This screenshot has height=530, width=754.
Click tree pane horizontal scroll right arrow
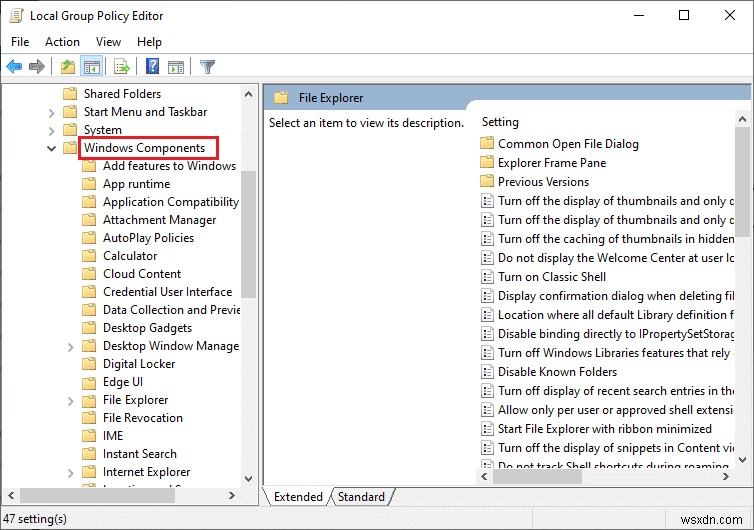232,495
